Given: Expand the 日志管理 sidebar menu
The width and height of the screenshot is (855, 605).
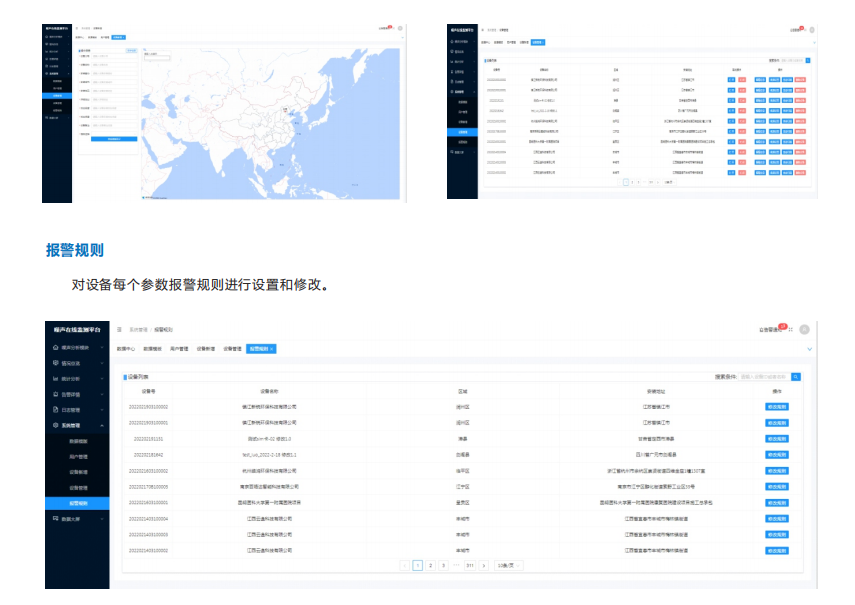Looking at the screenshot, I should [77, 409].
